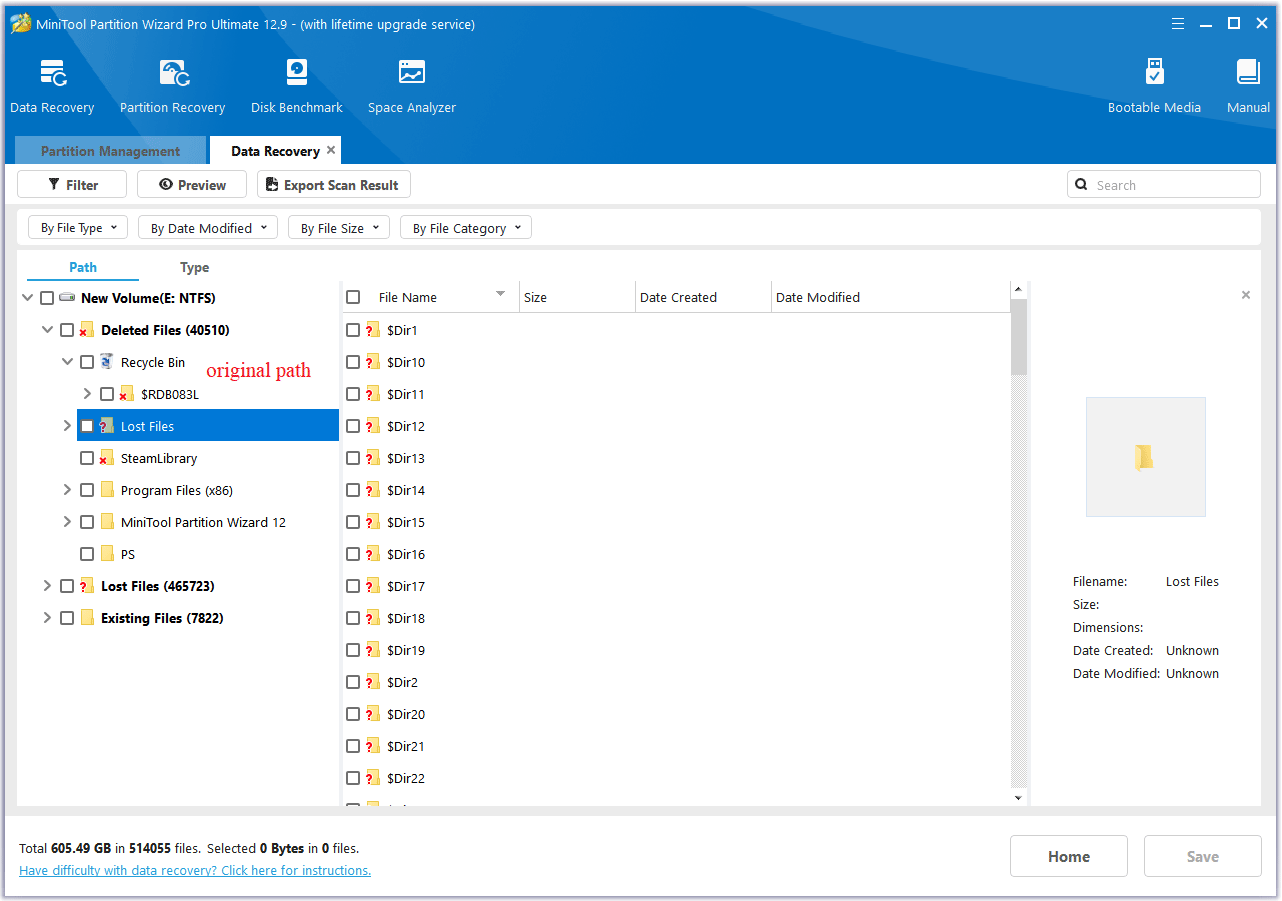The image size is (1282, 901).
Task: Sort by the File Name column header
Action: click(430, 297)
